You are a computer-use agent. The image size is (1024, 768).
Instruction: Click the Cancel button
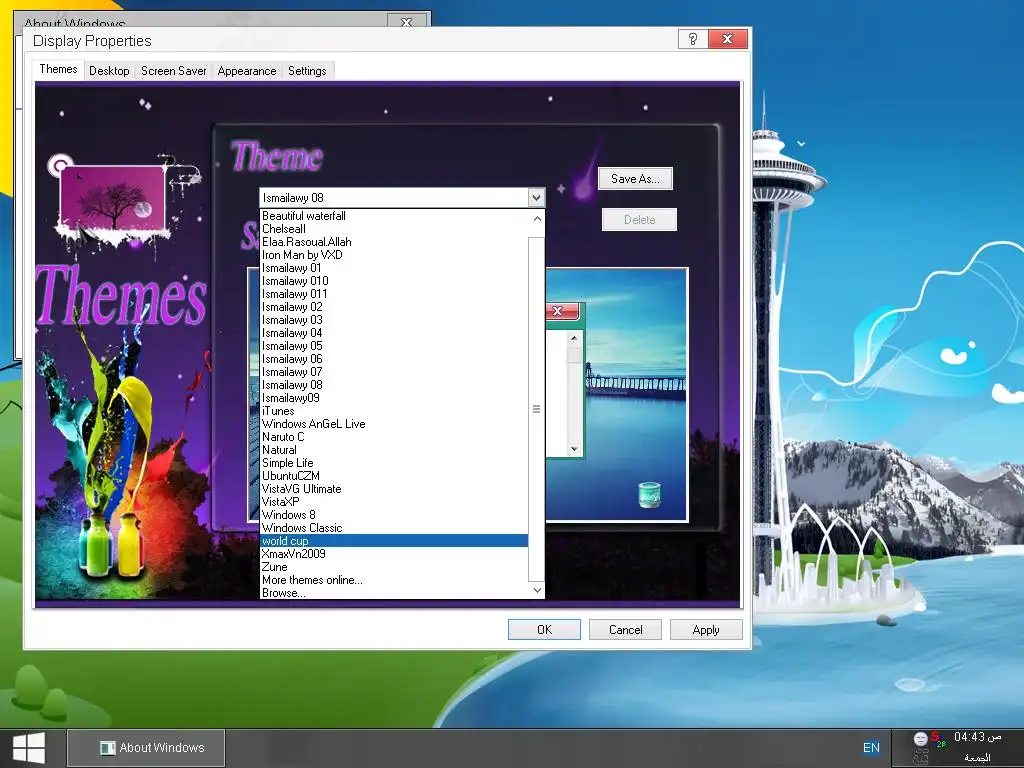(626, 630)
